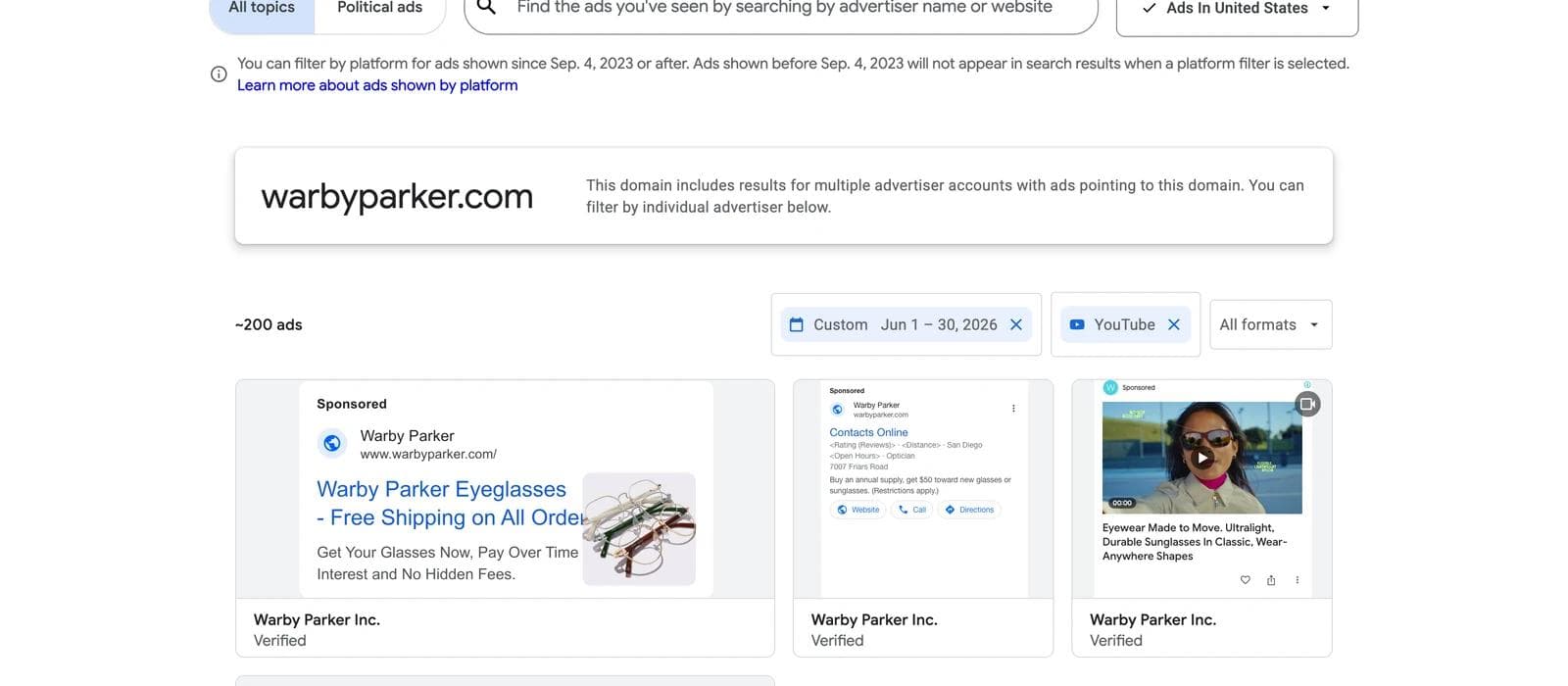Open Learn more about ads shown by platform
Screen dimensions: 1568x686
(x=377, y=85)
